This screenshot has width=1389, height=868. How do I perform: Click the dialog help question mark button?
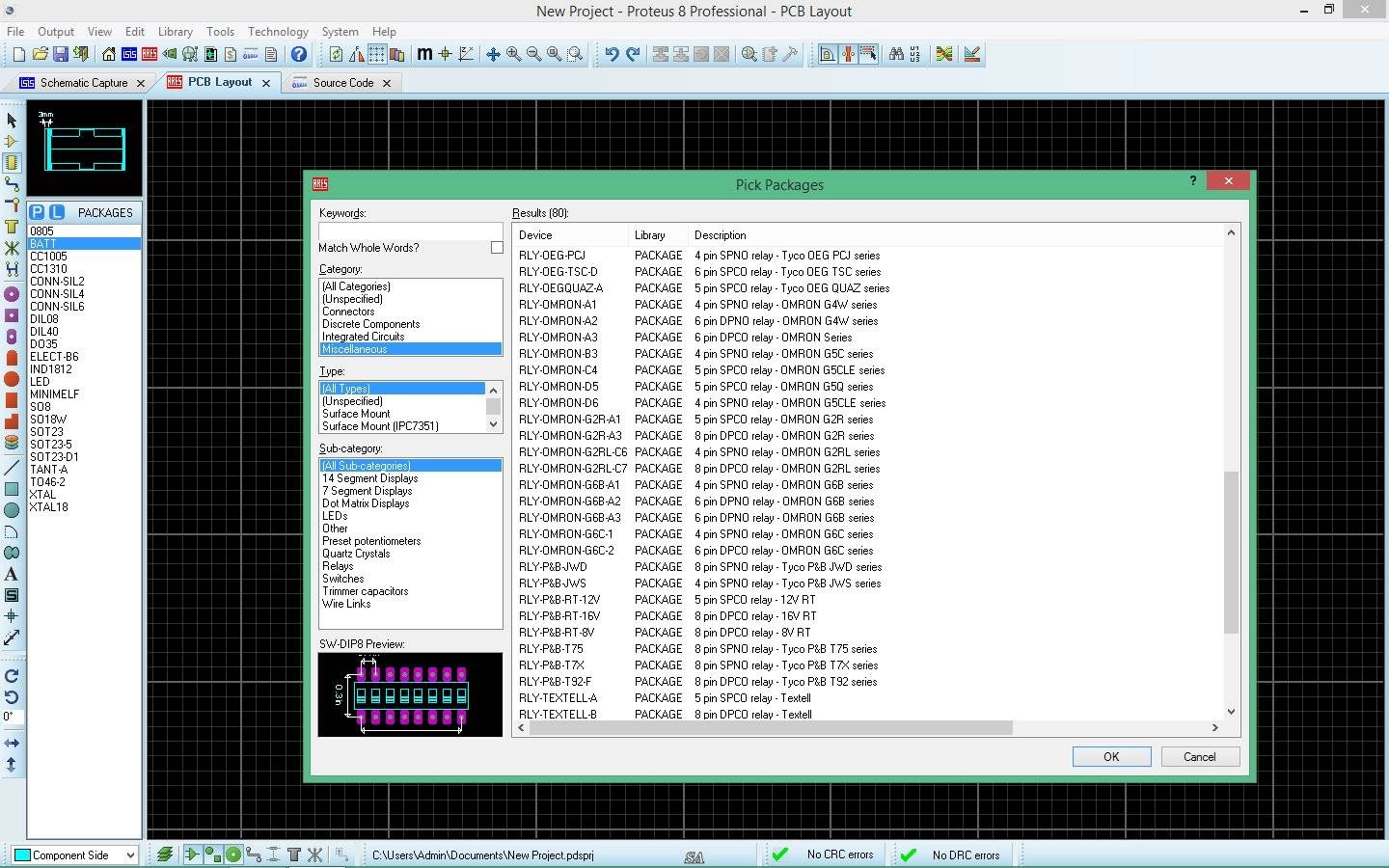click(1193, 180)
